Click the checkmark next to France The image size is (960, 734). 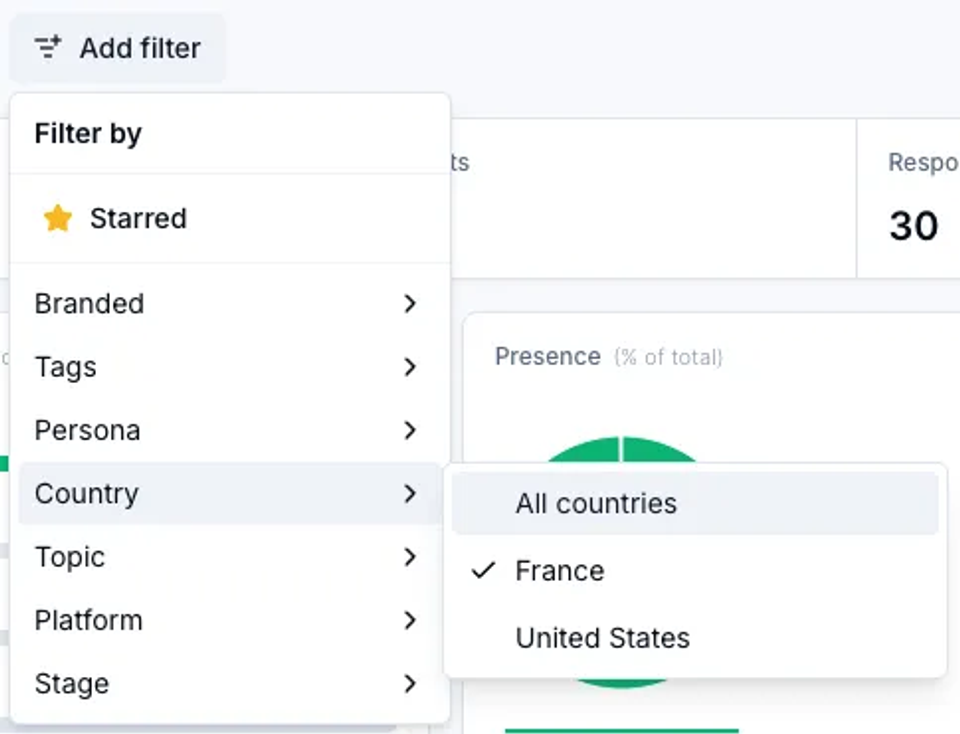pyautogui.click(x=483, y=571)
